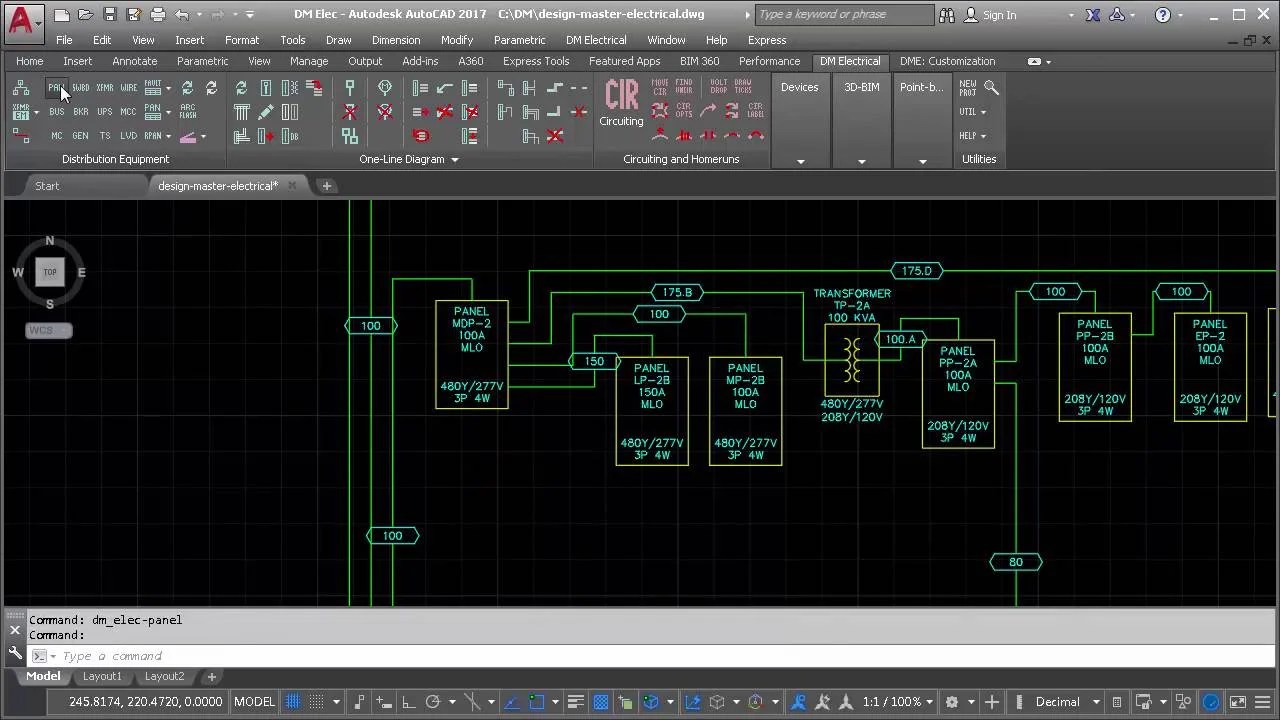
Task: Toggle the drawing grid display
Action: (x=293, y=702)
